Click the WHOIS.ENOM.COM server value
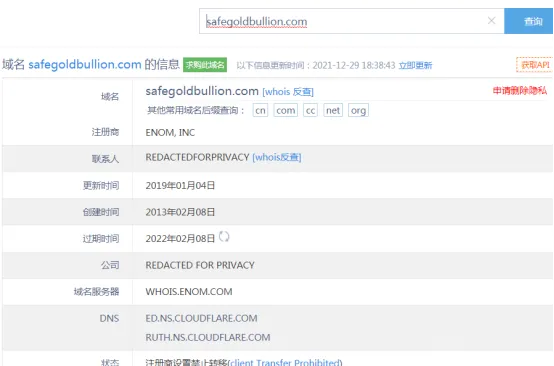 point(189,292)
